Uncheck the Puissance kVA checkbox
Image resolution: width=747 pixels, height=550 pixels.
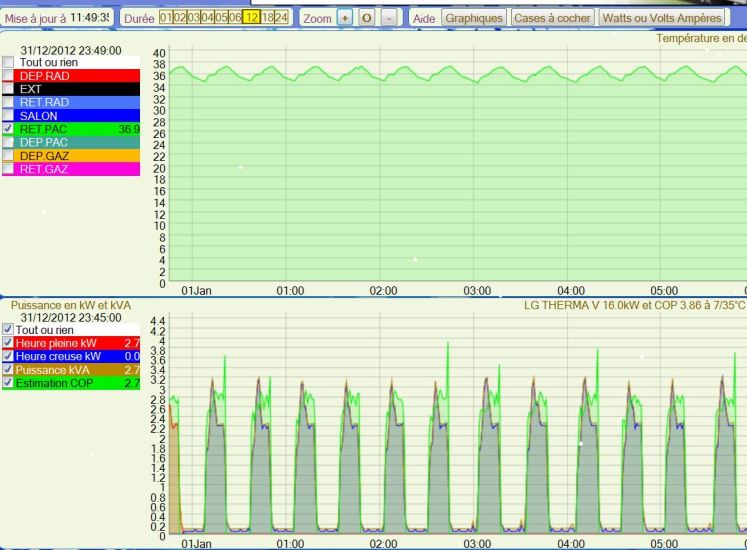point(9,369)
